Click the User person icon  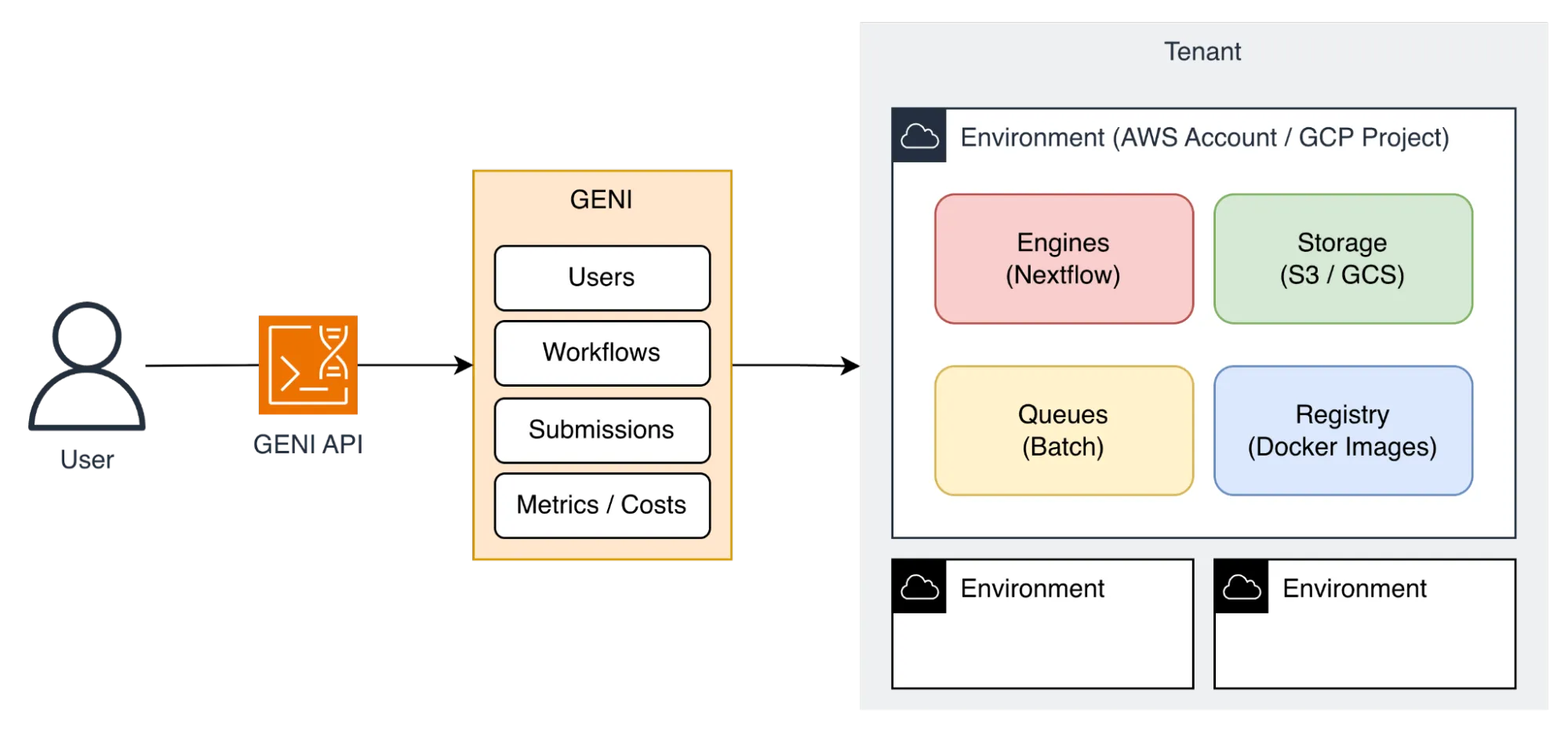click(x=87, y=366)
